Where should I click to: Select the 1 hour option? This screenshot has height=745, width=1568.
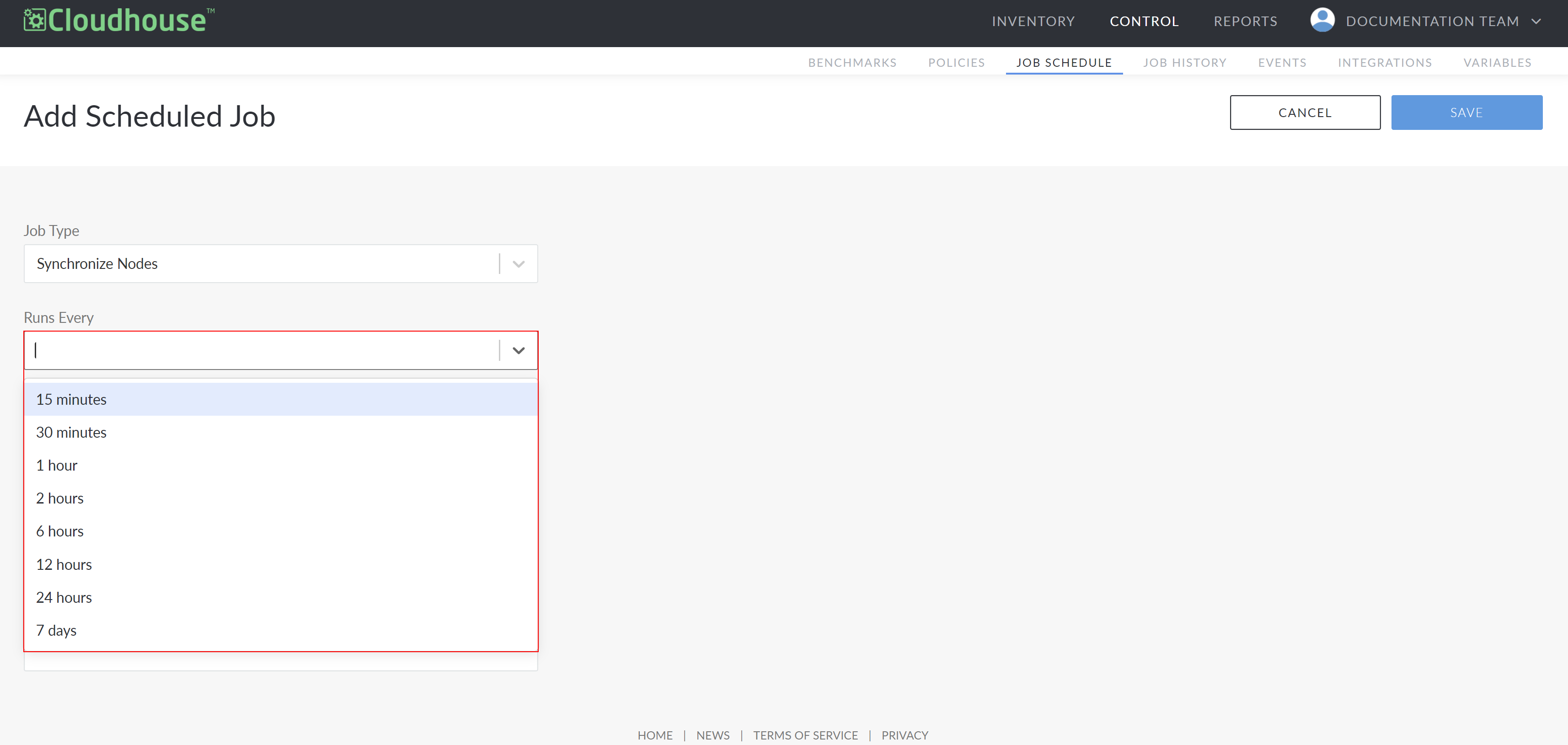(281, 466)
